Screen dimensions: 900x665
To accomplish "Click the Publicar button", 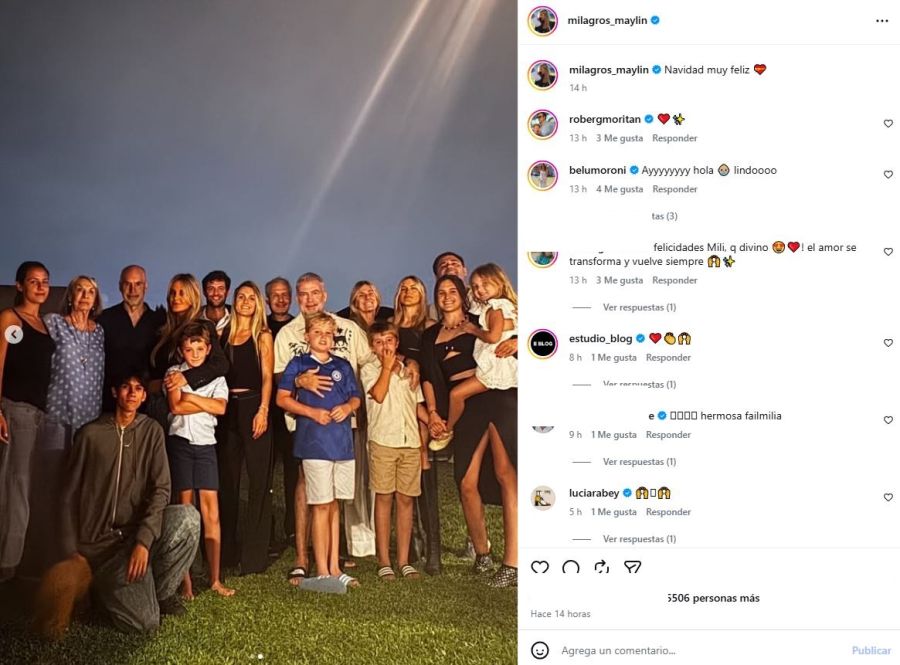I will [x=871, y=650].
